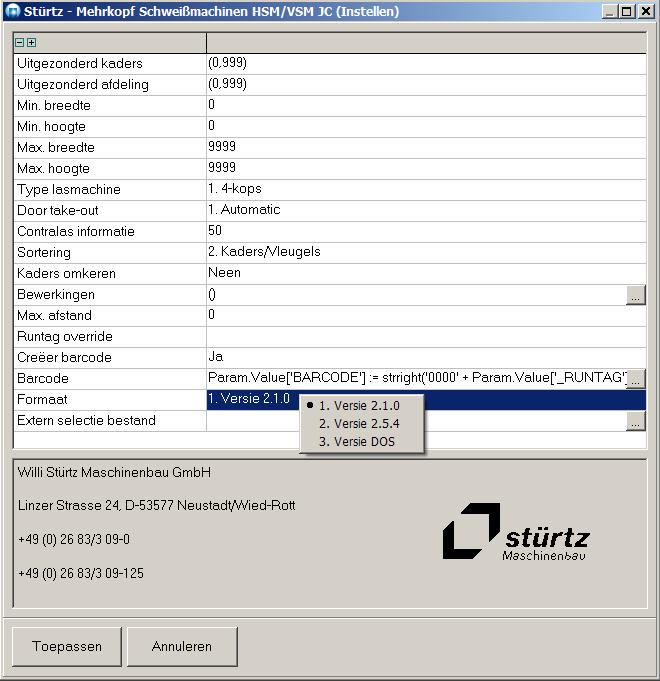Choose 2. Versie 2.5.4 from popup
The image size is (660, 681).
(359, 423)
